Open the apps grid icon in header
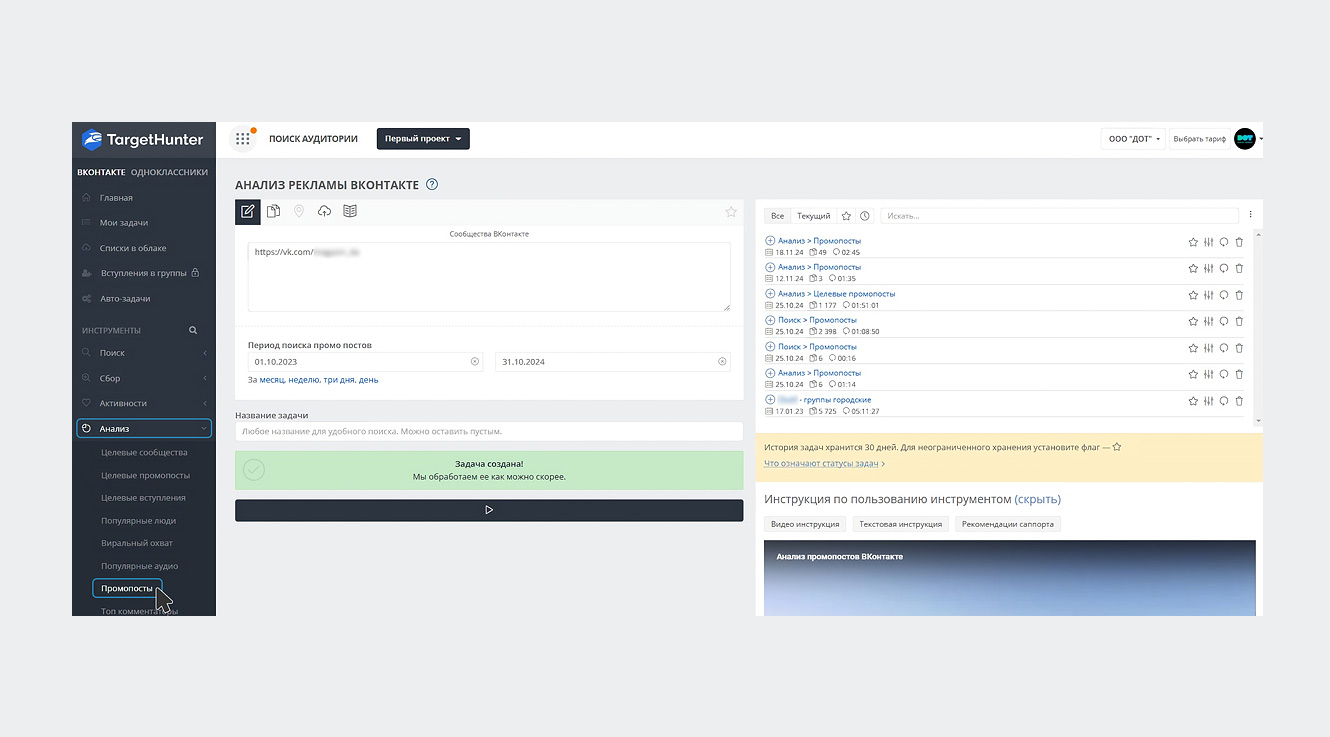This screenshot has height=737, width=1330. pos(243,139)
